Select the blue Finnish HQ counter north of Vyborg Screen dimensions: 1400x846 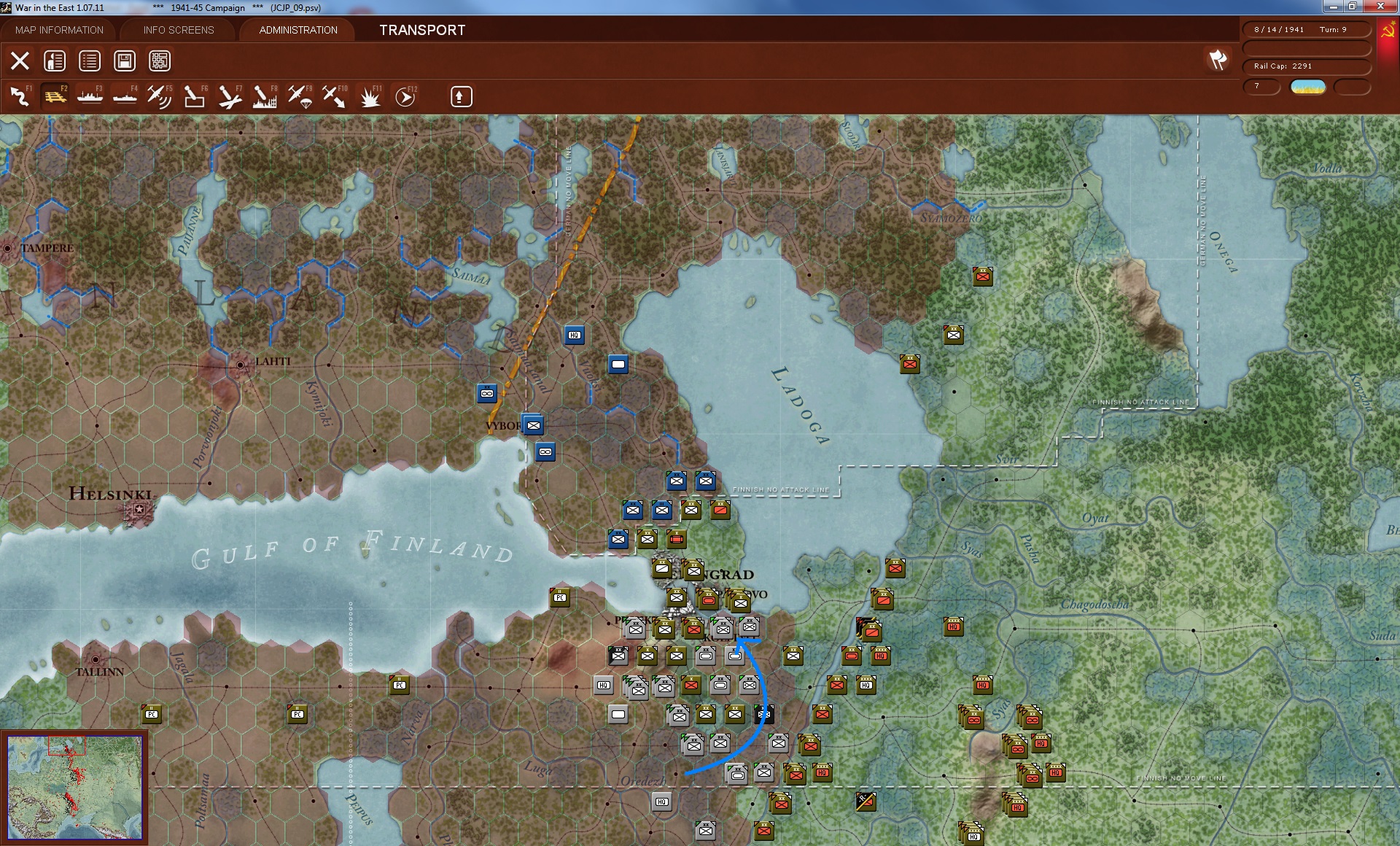click(x=575, y=335)
